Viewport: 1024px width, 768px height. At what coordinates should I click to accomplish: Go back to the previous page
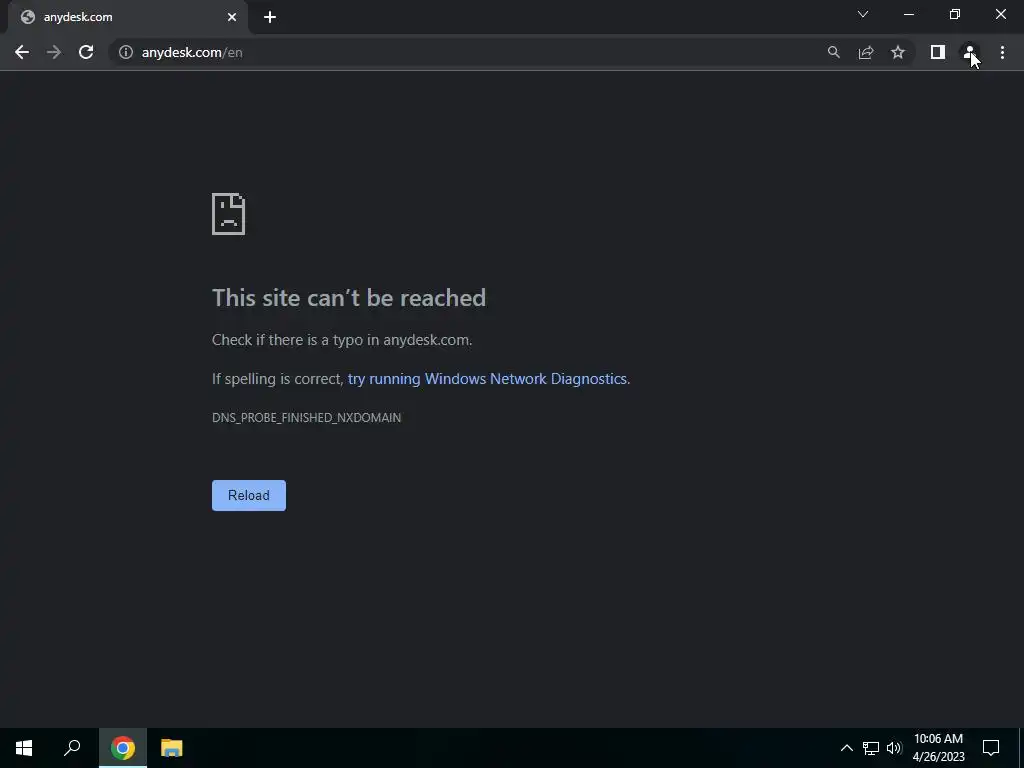pyautogui.click(x=22, y=52)
